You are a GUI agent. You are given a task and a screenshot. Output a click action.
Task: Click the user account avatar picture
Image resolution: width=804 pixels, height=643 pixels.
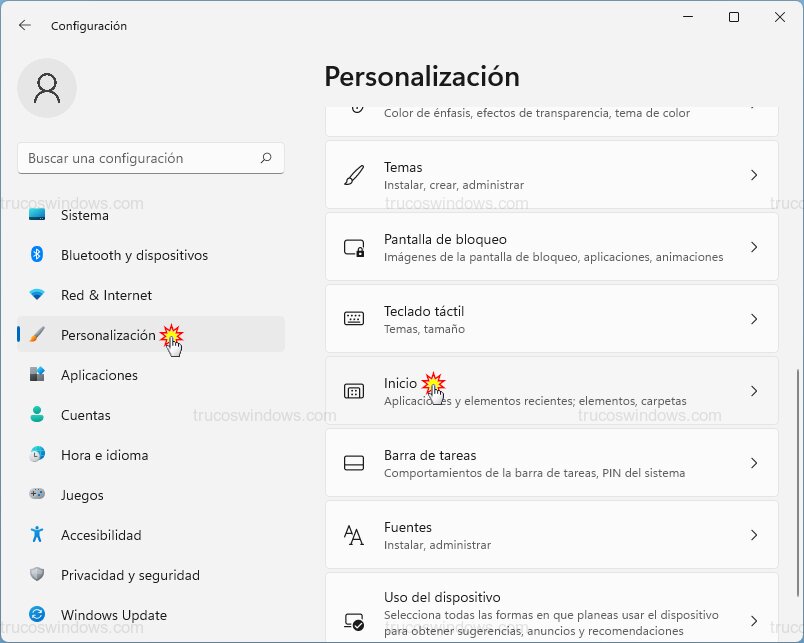point(47,88)
